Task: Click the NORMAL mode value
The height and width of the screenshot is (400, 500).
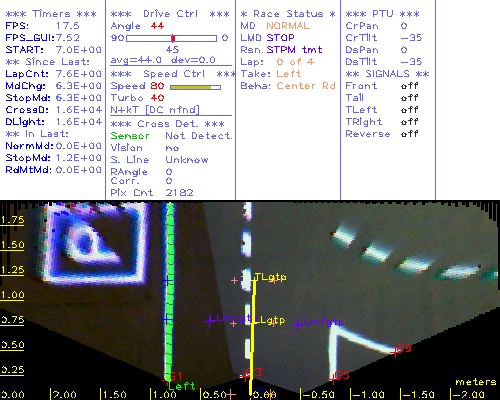Action: tap(288, 26)
